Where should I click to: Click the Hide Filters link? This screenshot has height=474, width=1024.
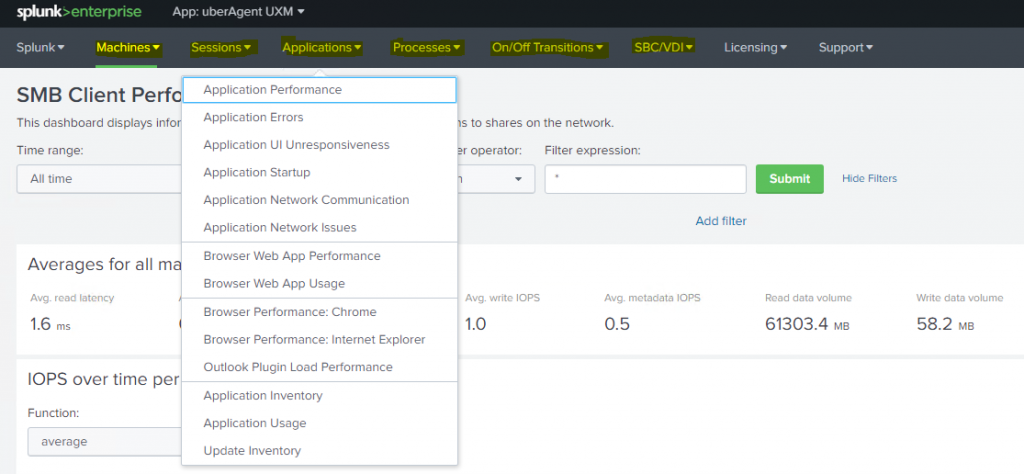(869, 178)
